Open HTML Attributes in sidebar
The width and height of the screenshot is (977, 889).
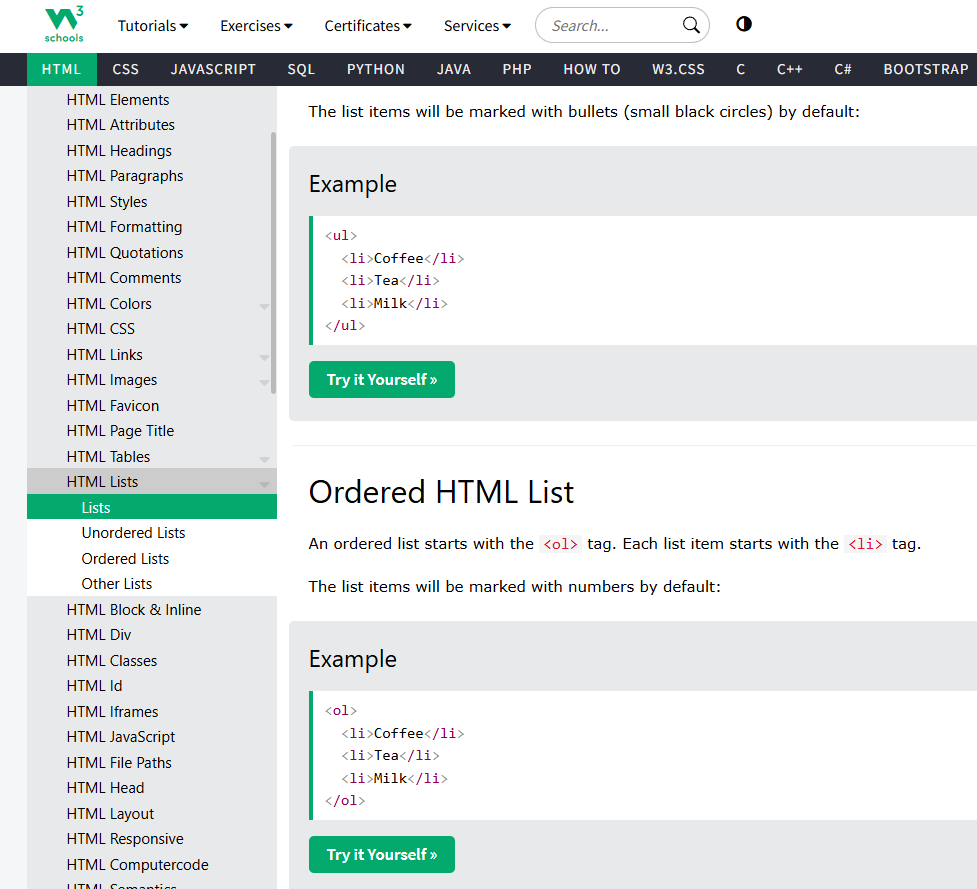point(151,125)
